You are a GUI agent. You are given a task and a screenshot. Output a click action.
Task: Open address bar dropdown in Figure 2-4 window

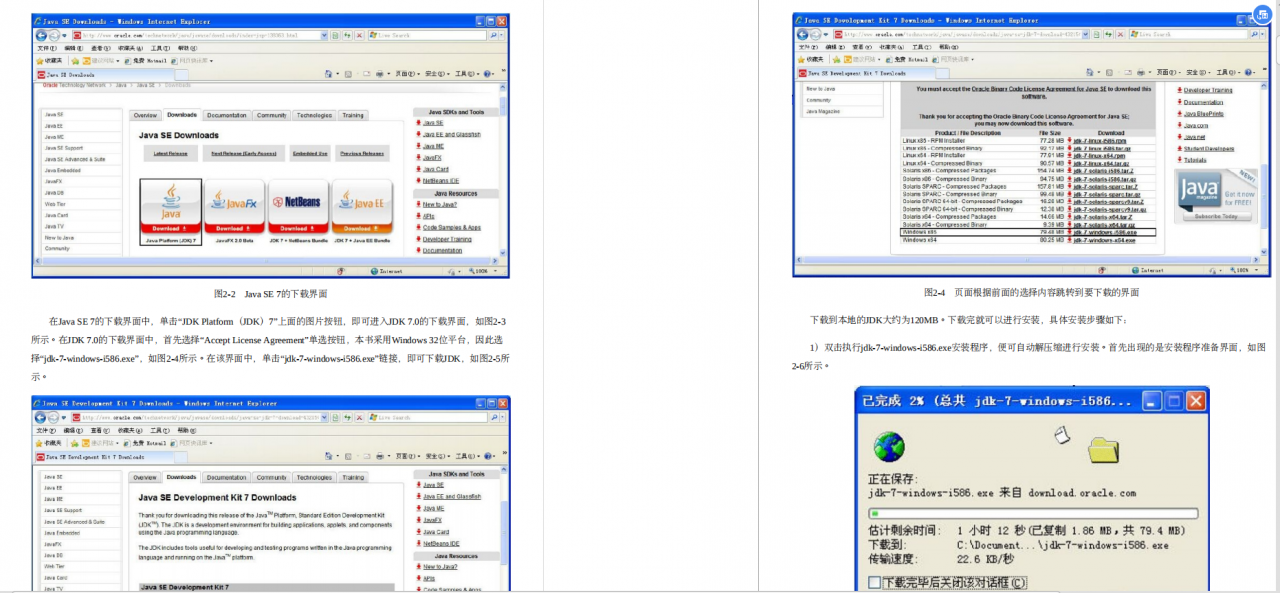1084,34
